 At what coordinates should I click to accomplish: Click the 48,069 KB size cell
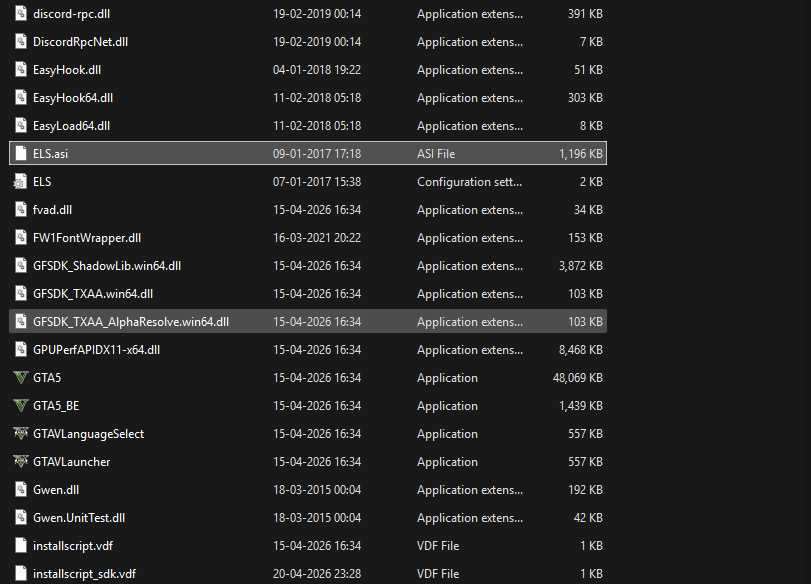coord(578,378)
